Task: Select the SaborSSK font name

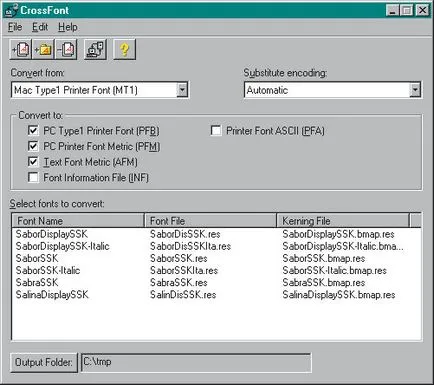Action: [37, 258]
